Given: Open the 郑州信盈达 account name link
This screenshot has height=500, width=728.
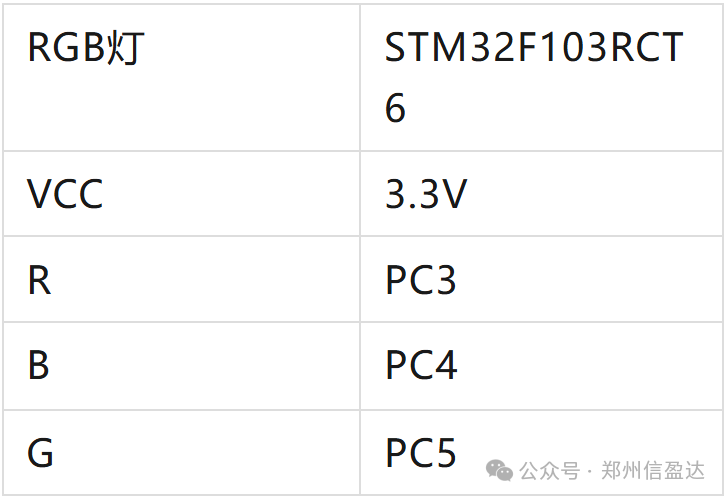Looking at the screenshot, I should click(653, 471).
